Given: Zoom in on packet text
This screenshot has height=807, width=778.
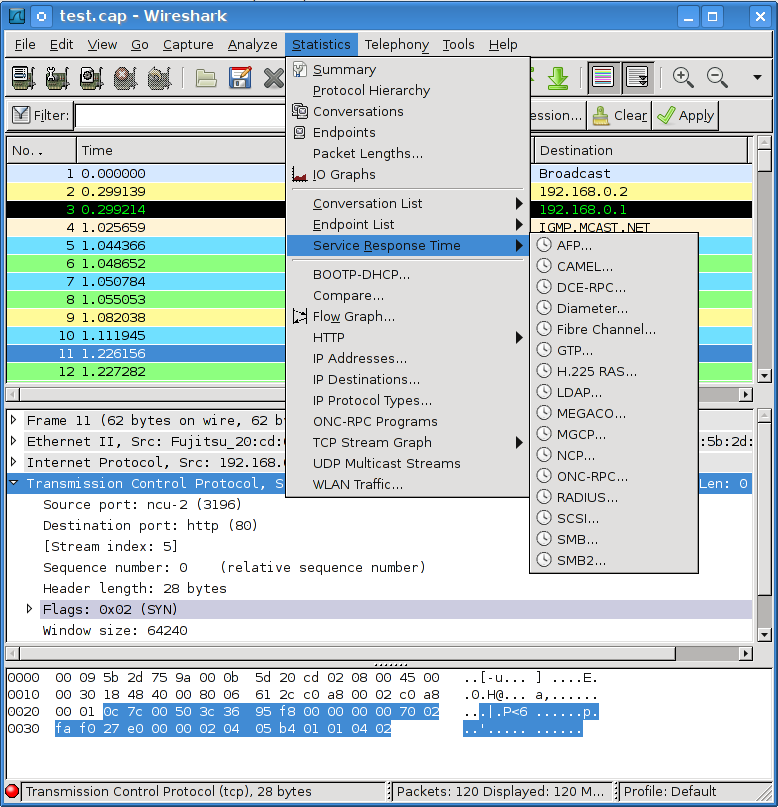Looking at the screenshot, I should coord(683,78).
